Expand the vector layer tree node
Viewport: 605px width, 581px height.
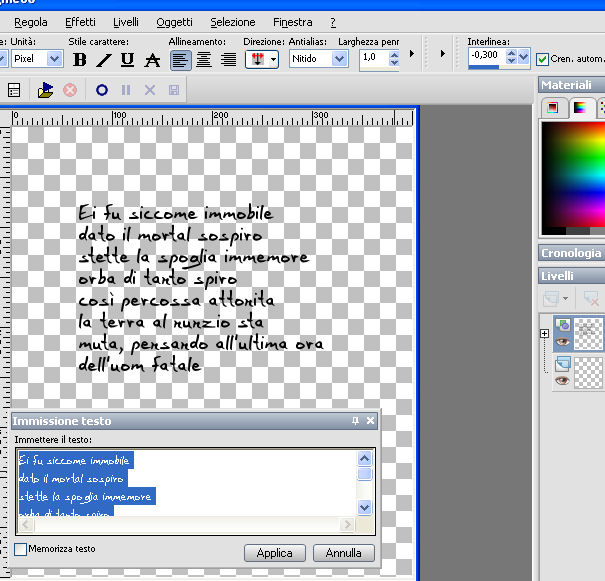(544, 334)
